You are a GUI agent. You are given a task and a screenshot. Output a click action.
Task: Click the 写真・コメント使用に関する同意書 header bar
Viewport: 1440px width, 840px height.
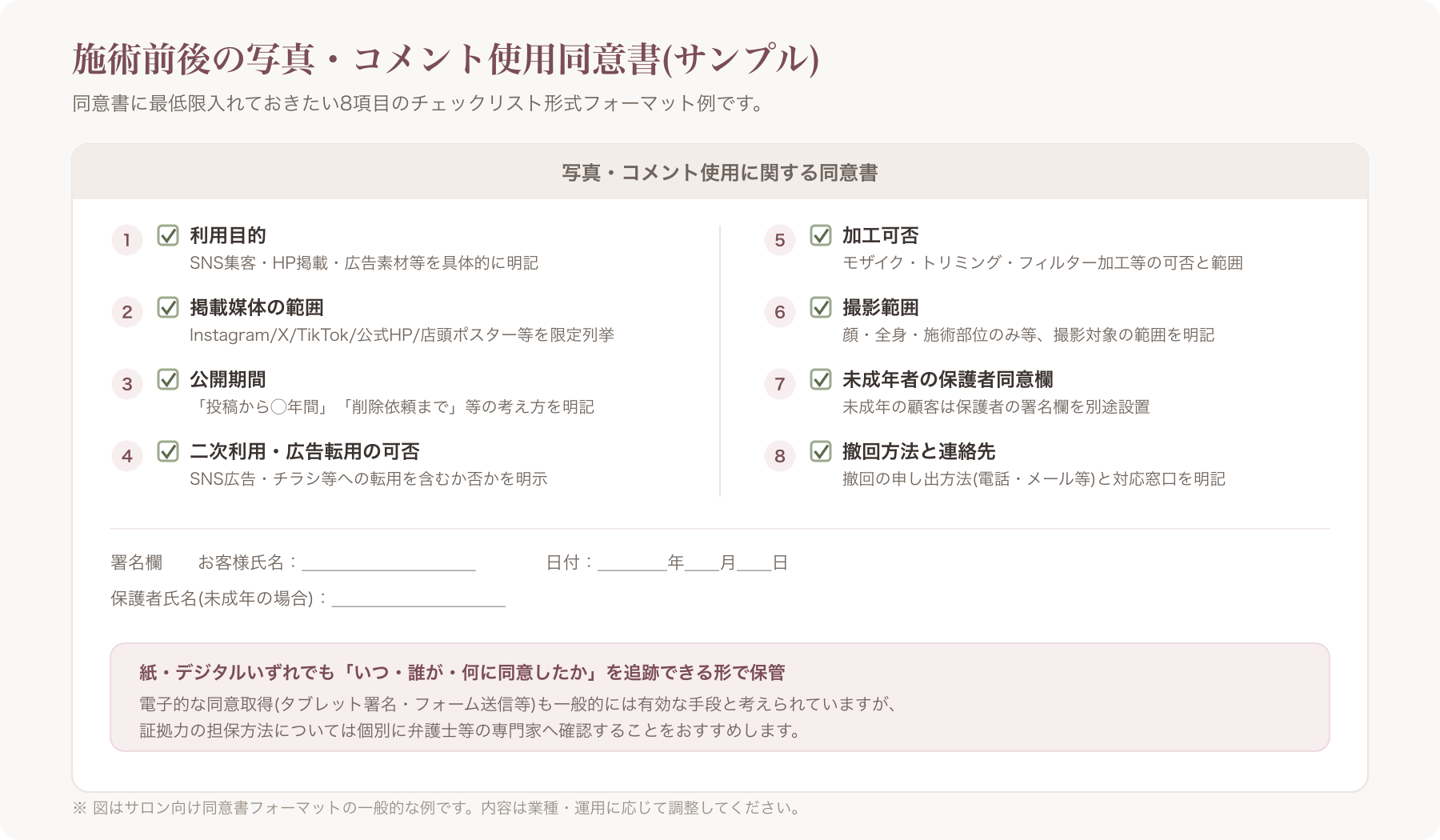(x=720, y=172)
